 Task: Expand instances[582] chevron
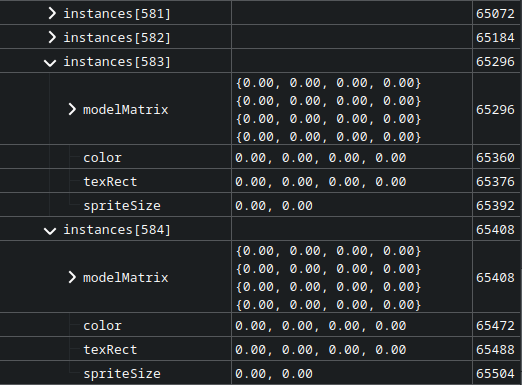pos(52,37)
